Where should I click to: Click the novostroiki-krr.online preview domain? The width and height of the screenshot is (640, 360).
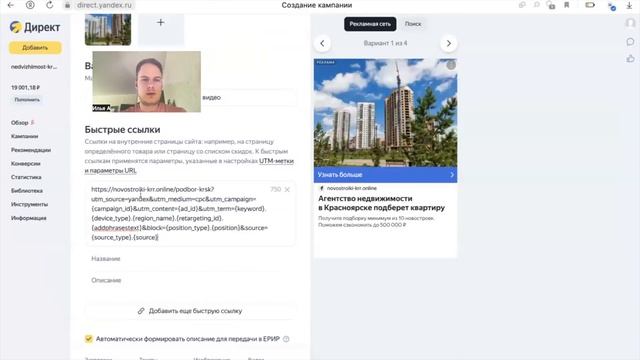pyautogui.click(x=351, y=188)
